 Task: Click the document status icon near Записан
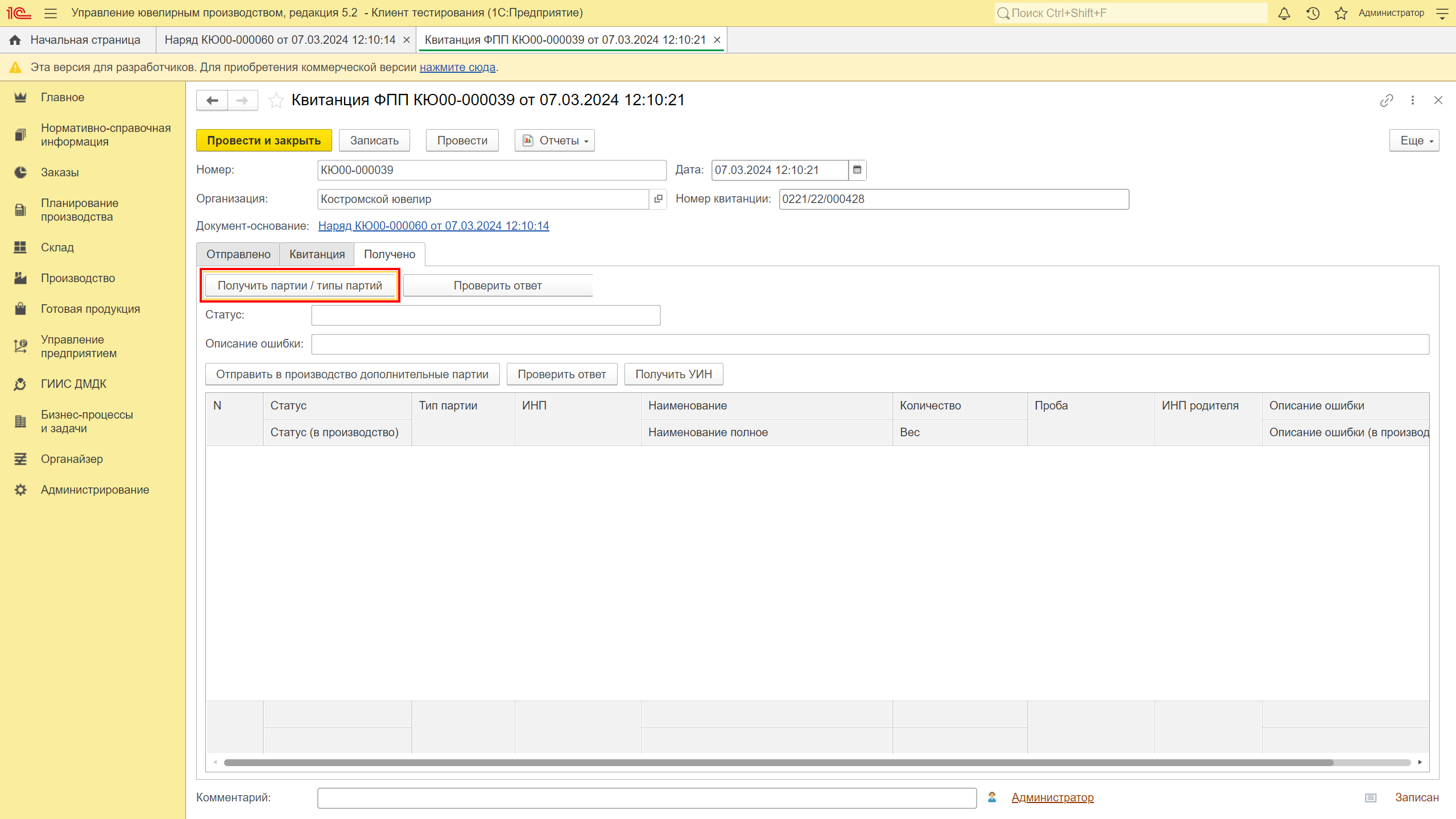tap(1371, 798)
